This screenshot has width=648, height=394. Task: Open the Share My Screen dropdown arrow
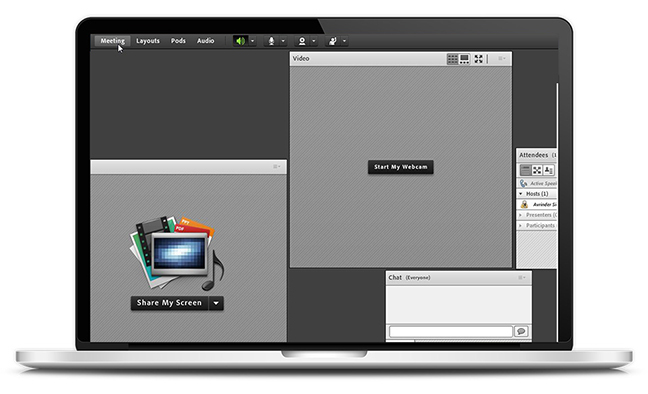point(216,303)
